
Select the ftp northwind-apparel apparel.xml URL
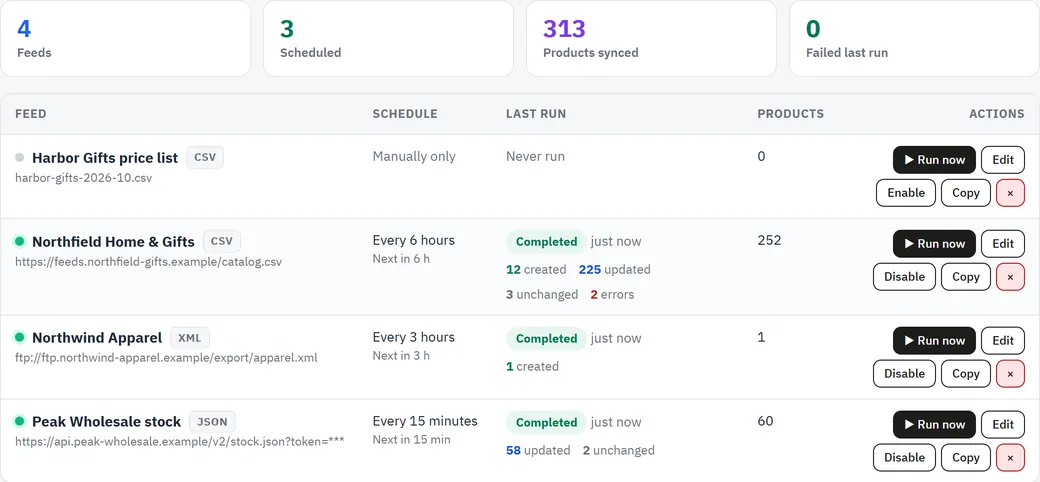tap(166, 358)
